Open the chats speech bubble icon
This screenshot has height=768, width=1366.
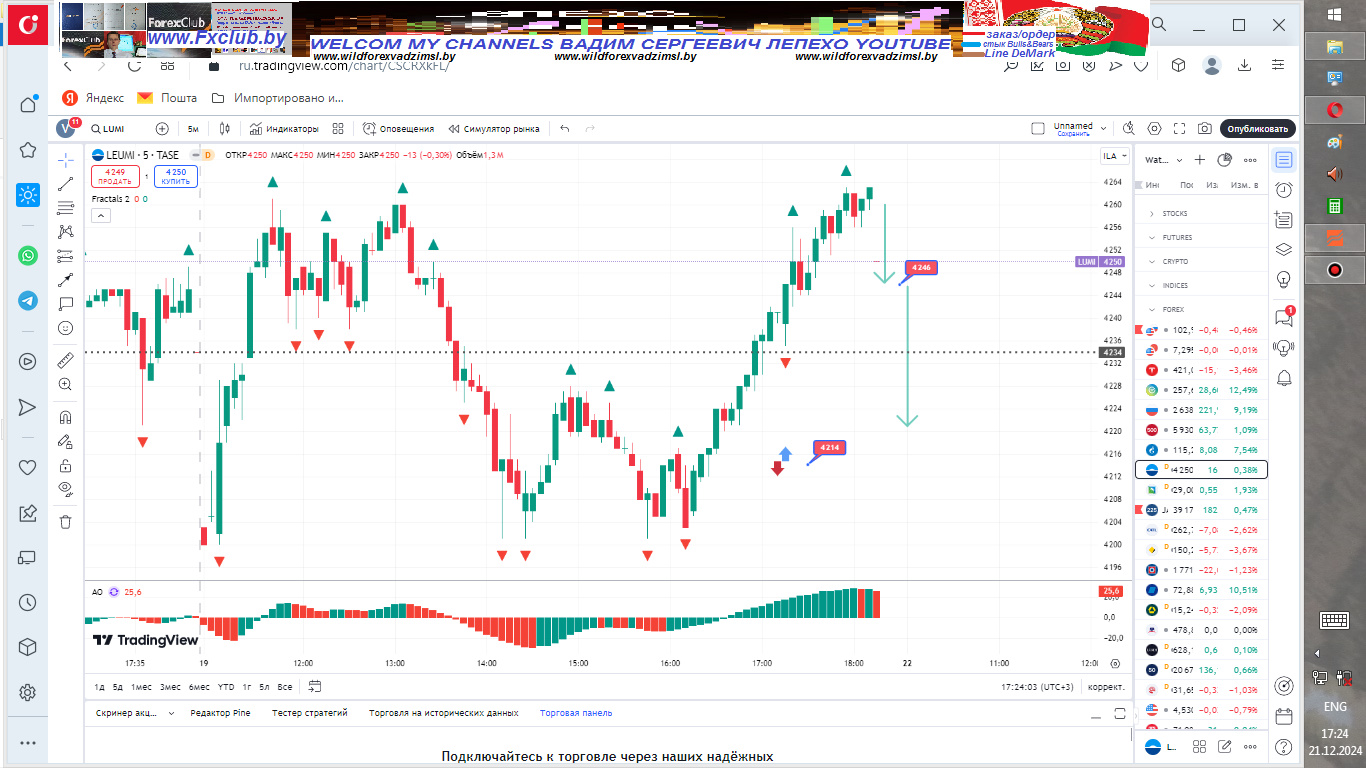coord(1284,318)
